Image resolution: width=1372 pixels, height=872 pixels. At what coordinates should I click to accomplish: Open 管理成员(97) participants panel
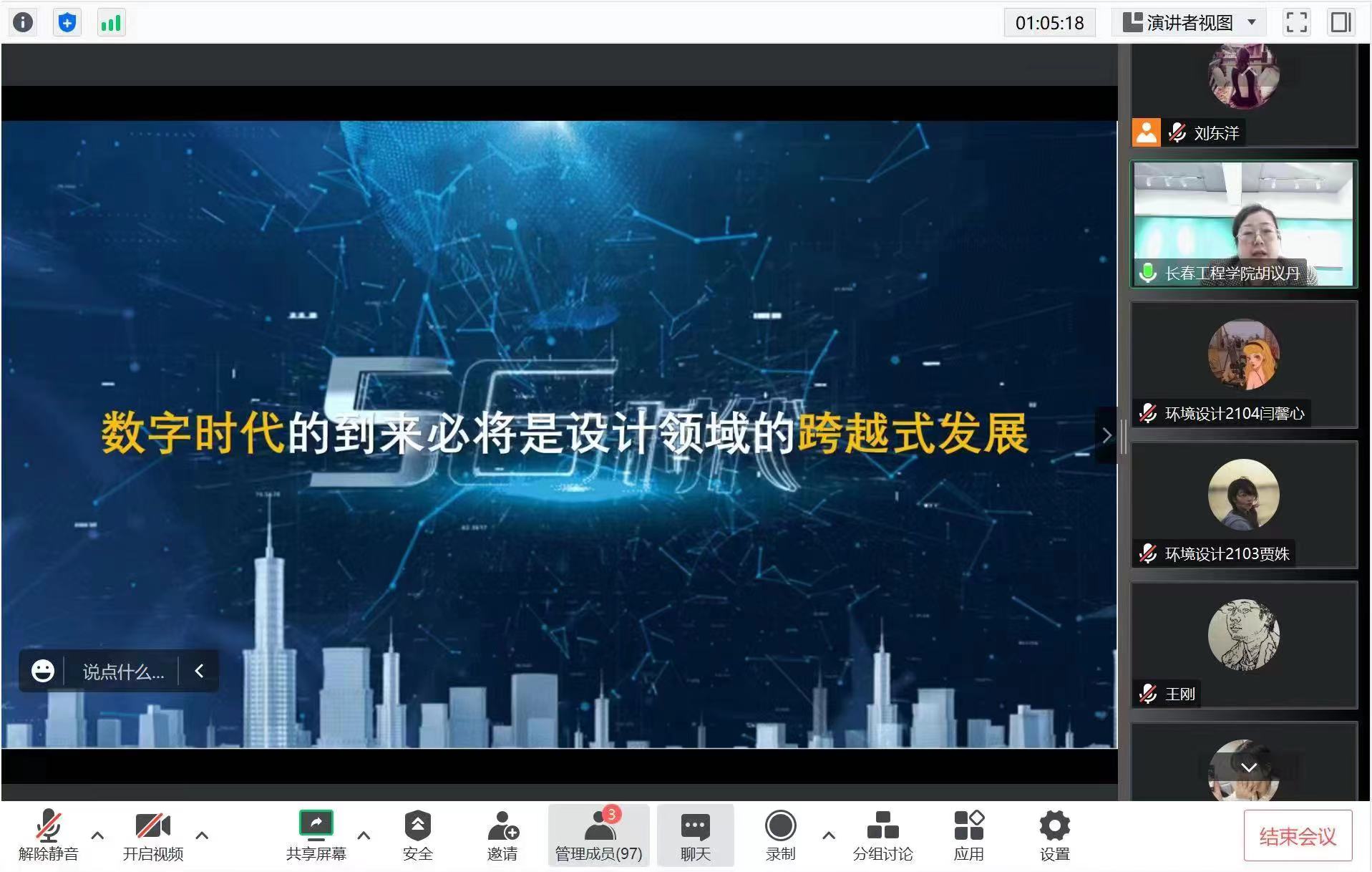598,835
